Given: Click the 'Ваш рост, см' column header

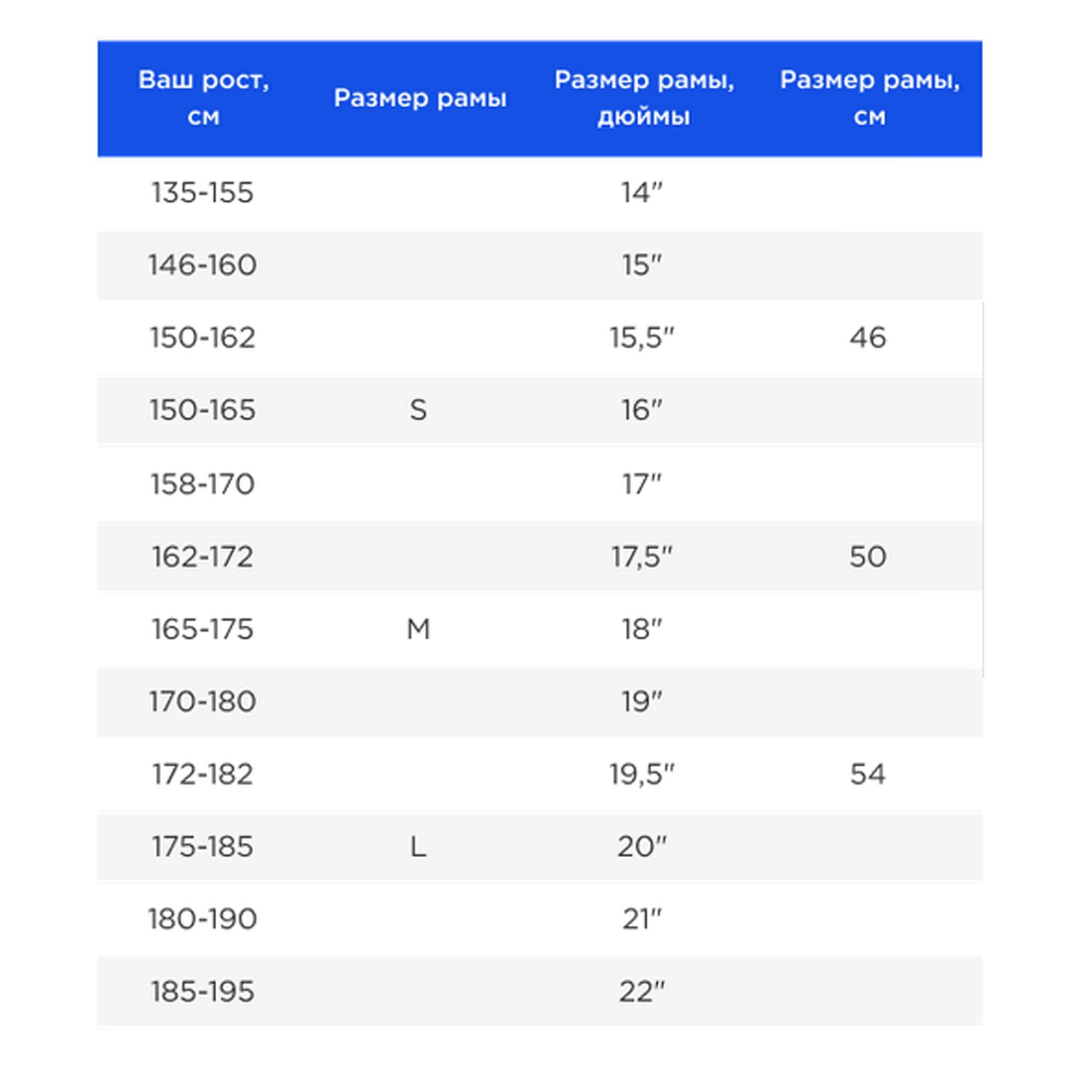Looking at the screenshot, I should point(204,98).
